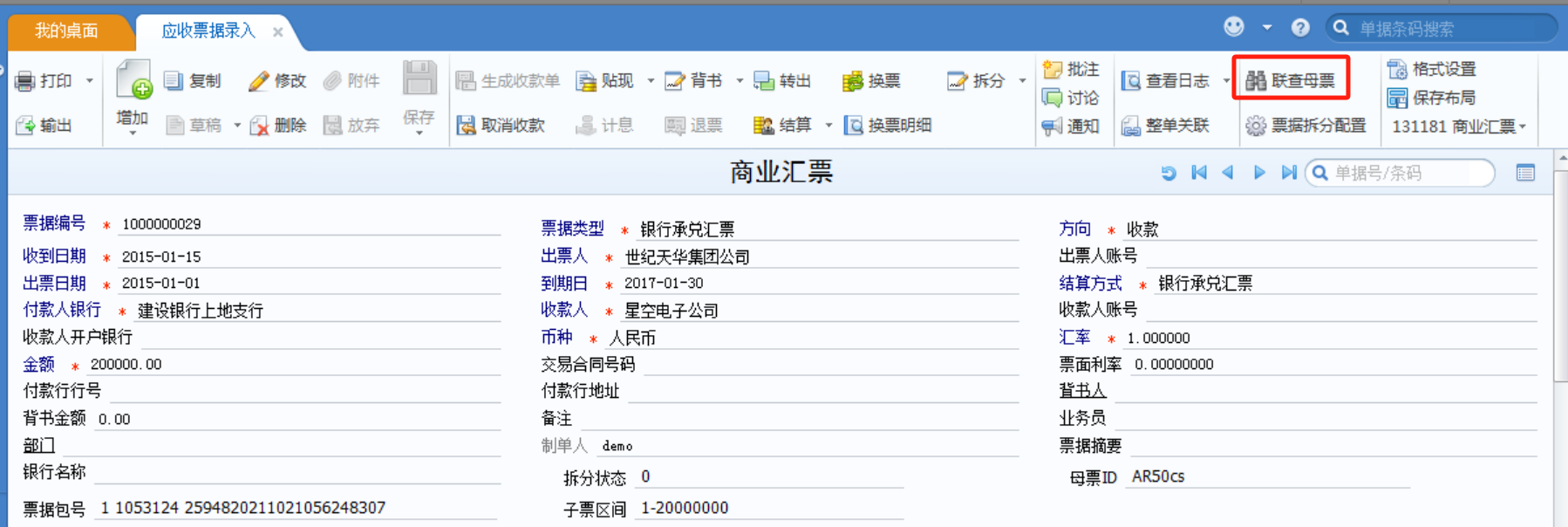Viewport: 1568px width, 527px height.
Task: Click the Print (打印) icon
Action: (x=25, y=81)
